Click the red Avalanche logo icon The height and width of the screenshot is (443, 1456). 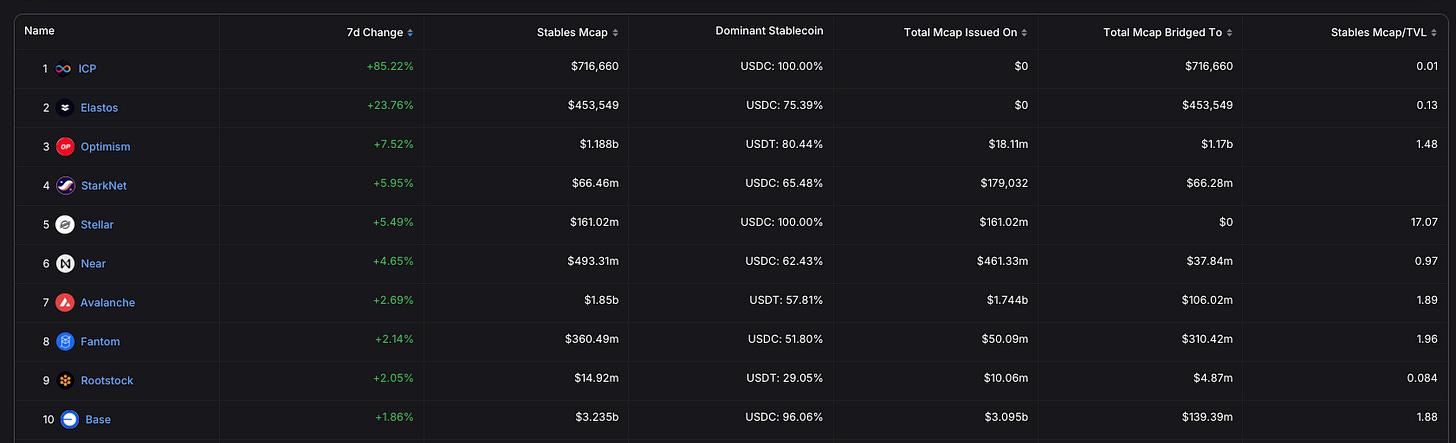65,303
